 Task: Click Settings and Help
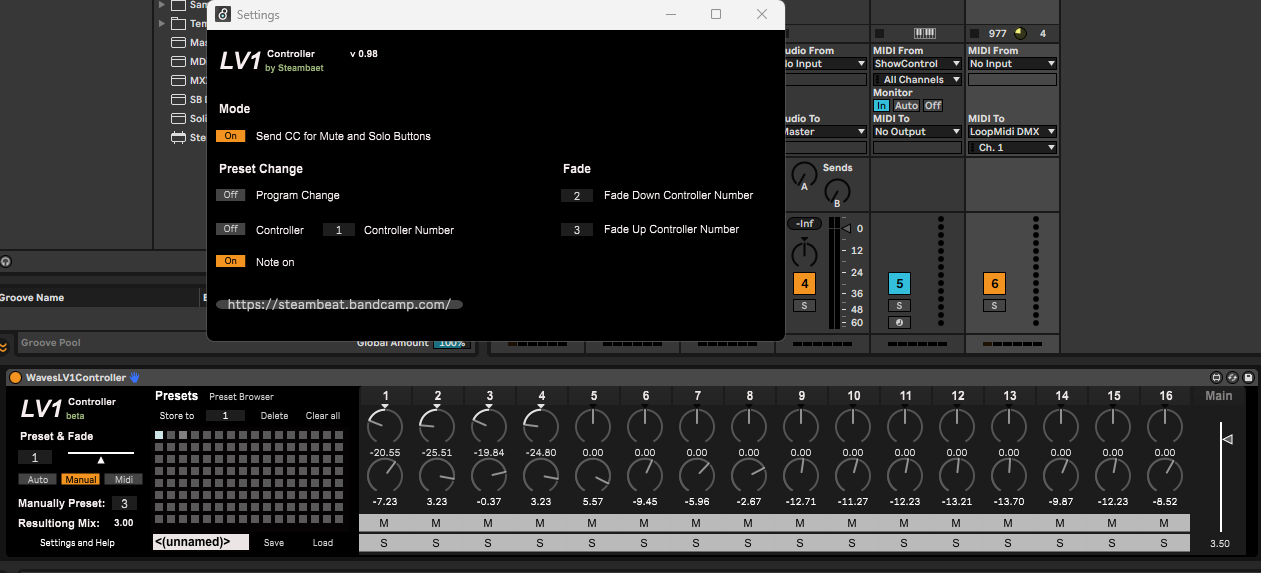[77, 543]
